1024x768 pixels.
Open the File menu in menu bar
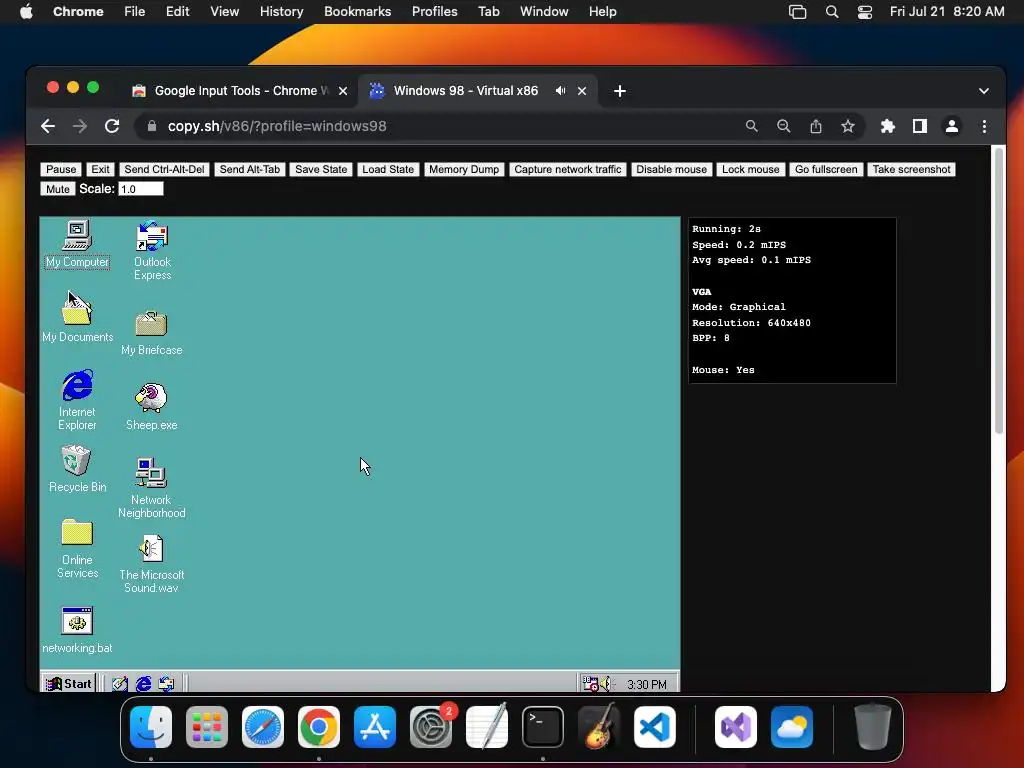(135, 11)
